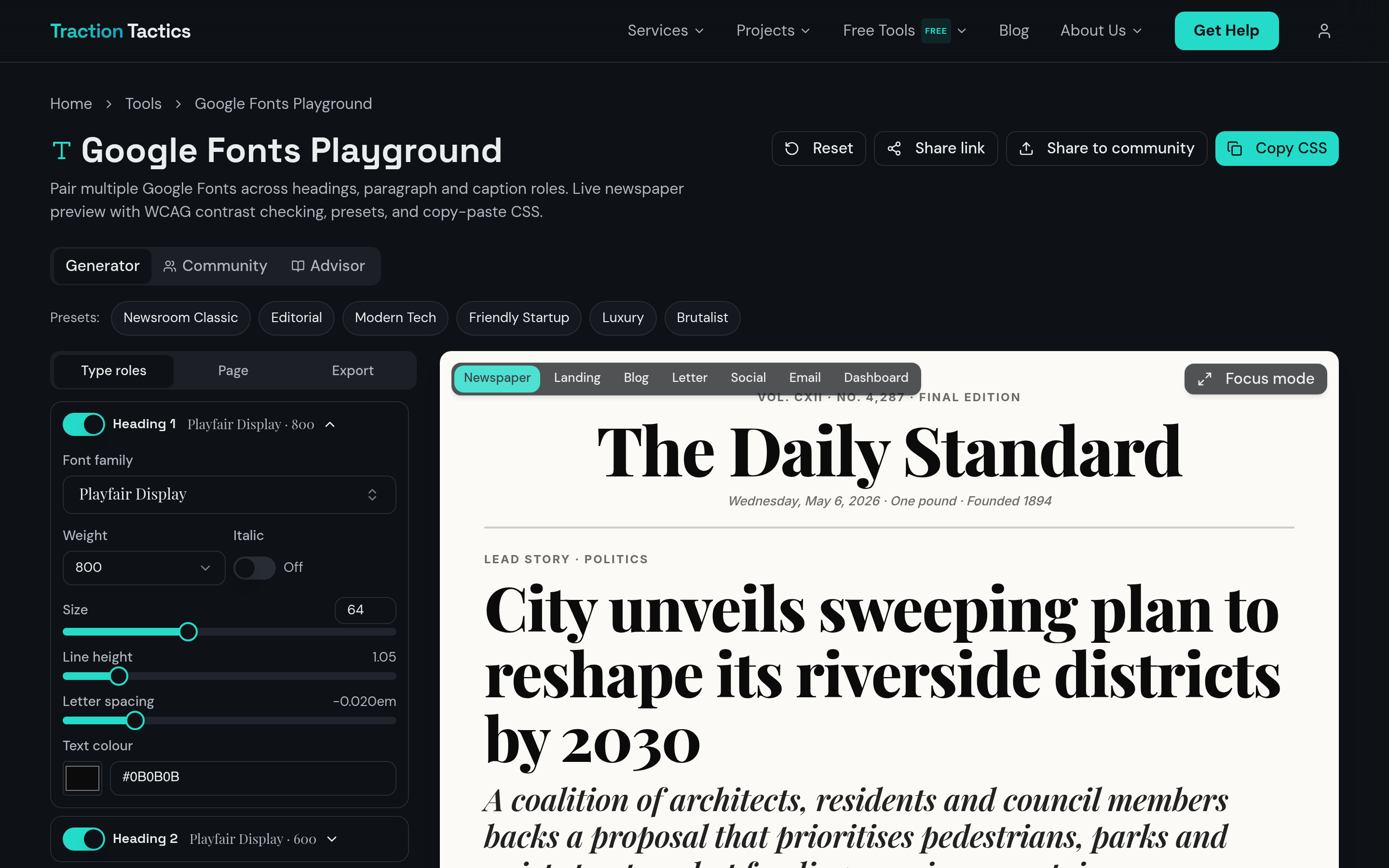
Task: Select the Export tab
Action: pyautogui.click(x=353, y=371)
